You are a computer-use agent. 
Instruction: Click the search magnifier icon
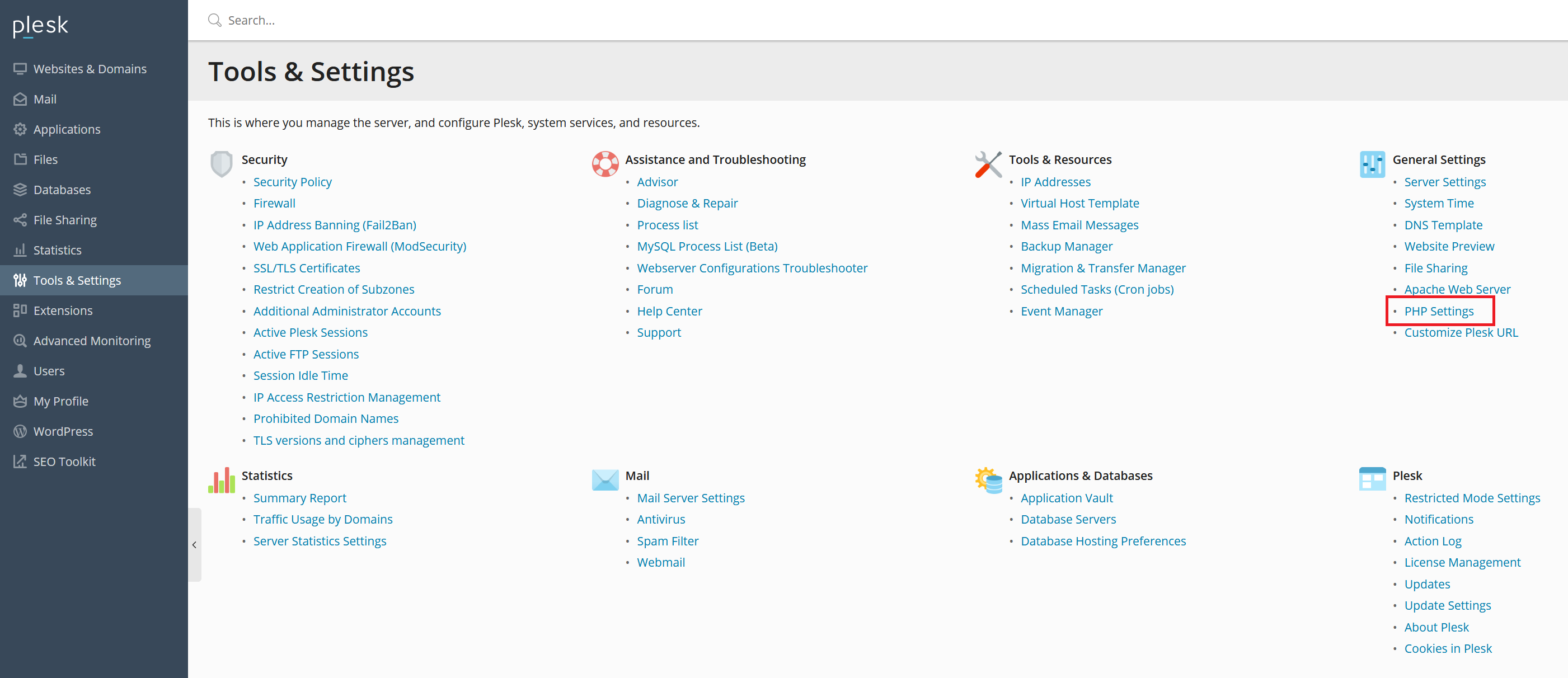pyautogui.click(x=214, y=20)
